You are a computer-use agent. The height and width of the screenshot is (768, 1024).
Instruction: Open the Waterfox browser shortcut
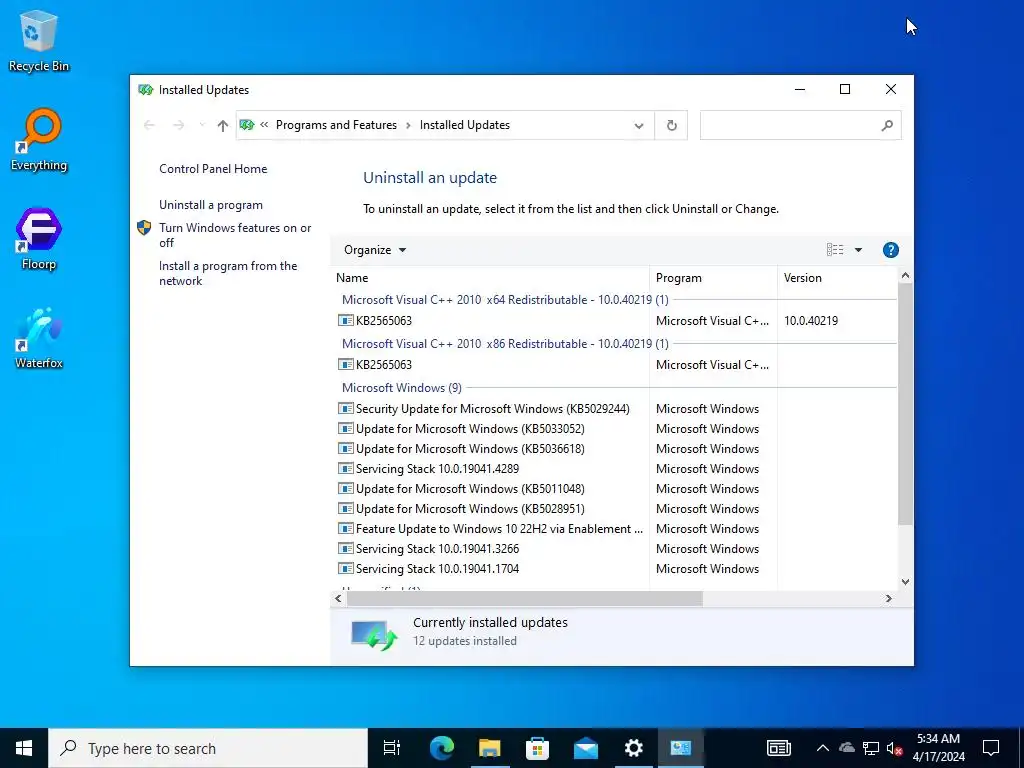(x=39, y=338)
